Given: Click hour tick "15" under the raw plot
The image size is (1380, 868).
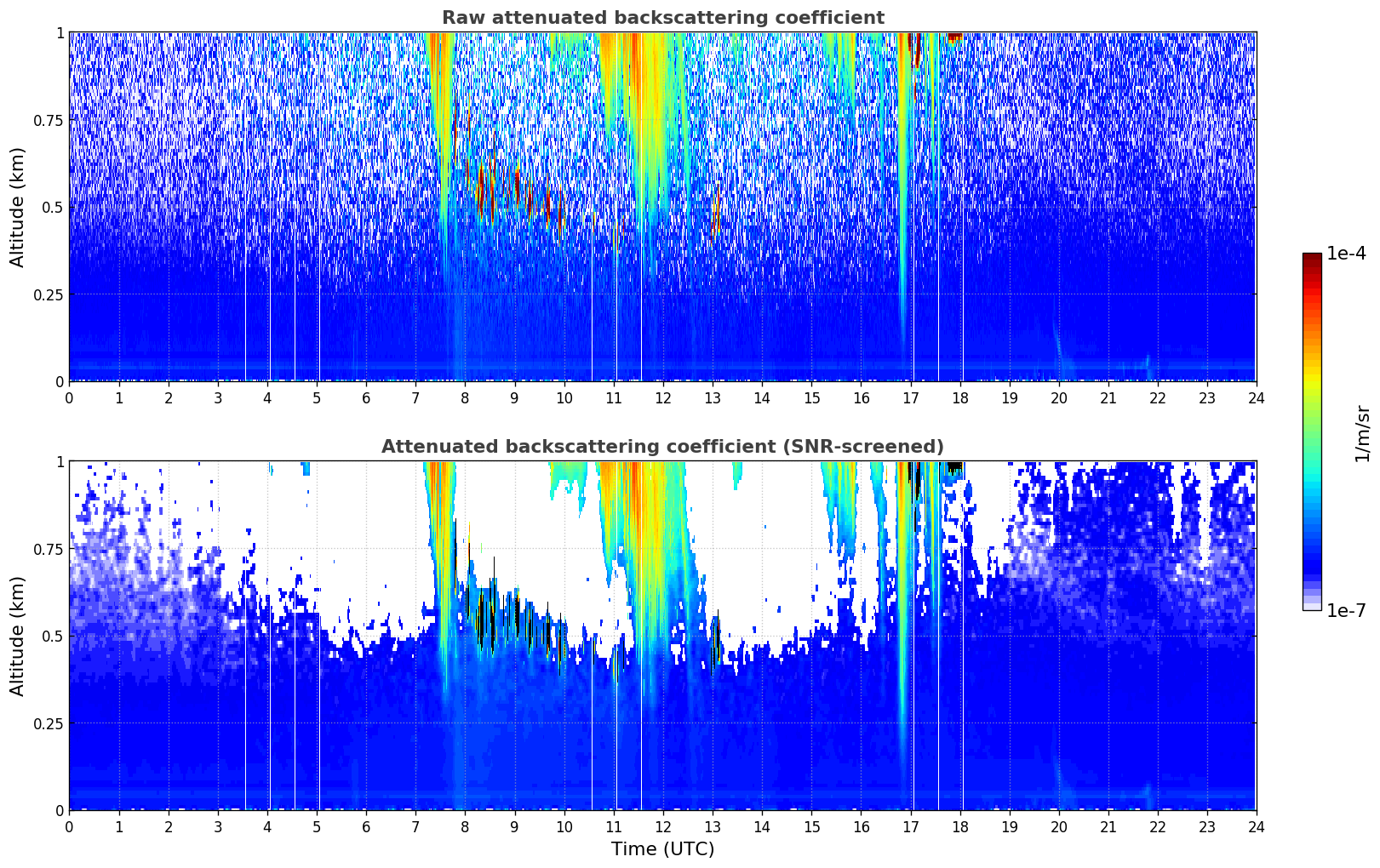Looking at the screenshot, I should coord(811,397).
